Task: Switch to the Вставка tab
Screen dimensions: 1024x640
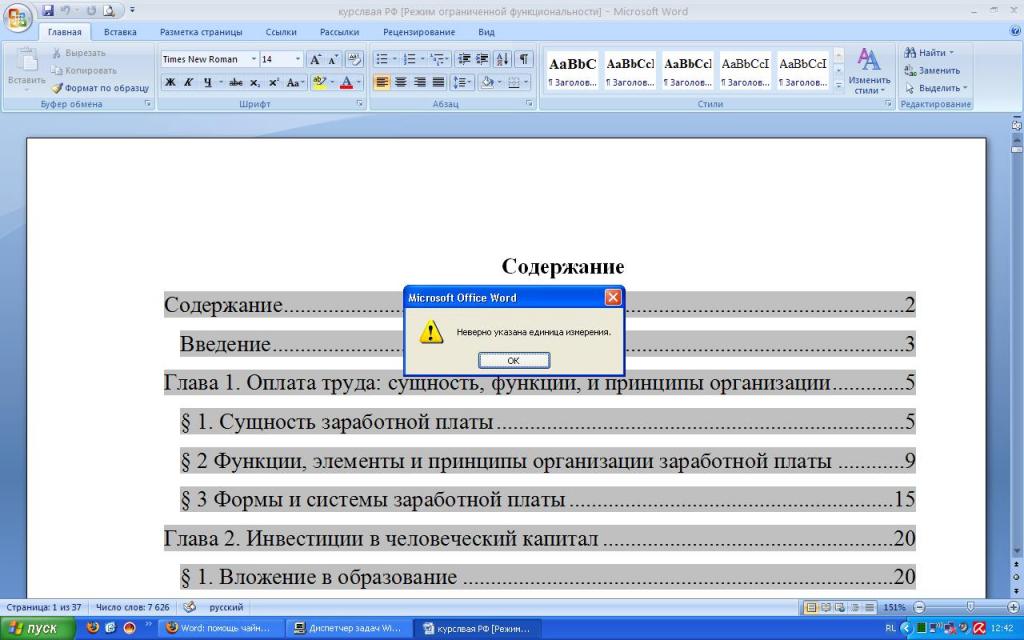Action: coord(120,32)
